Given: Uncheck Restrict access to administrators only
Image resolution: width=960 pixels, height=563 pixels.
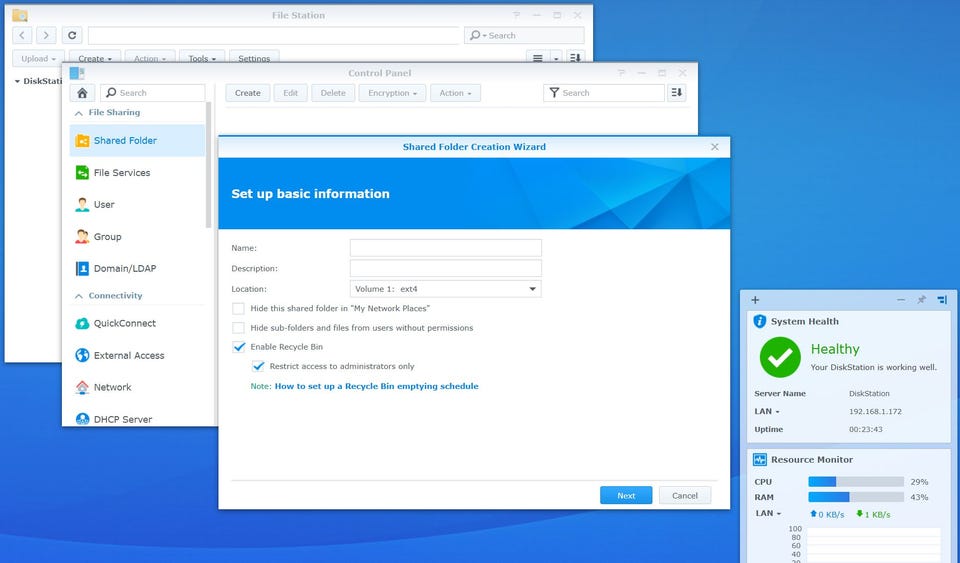Looking at the screenshot, I should click(258, 367).
